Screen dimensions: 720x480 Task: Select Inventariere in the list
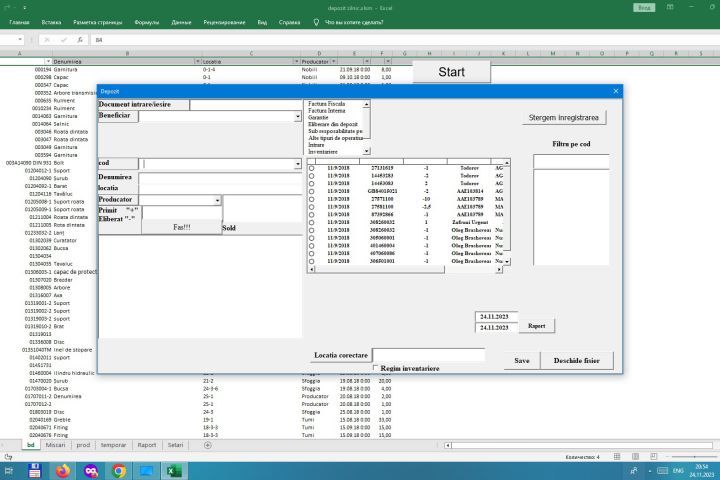pyautogui.click(x=323, y=152)
